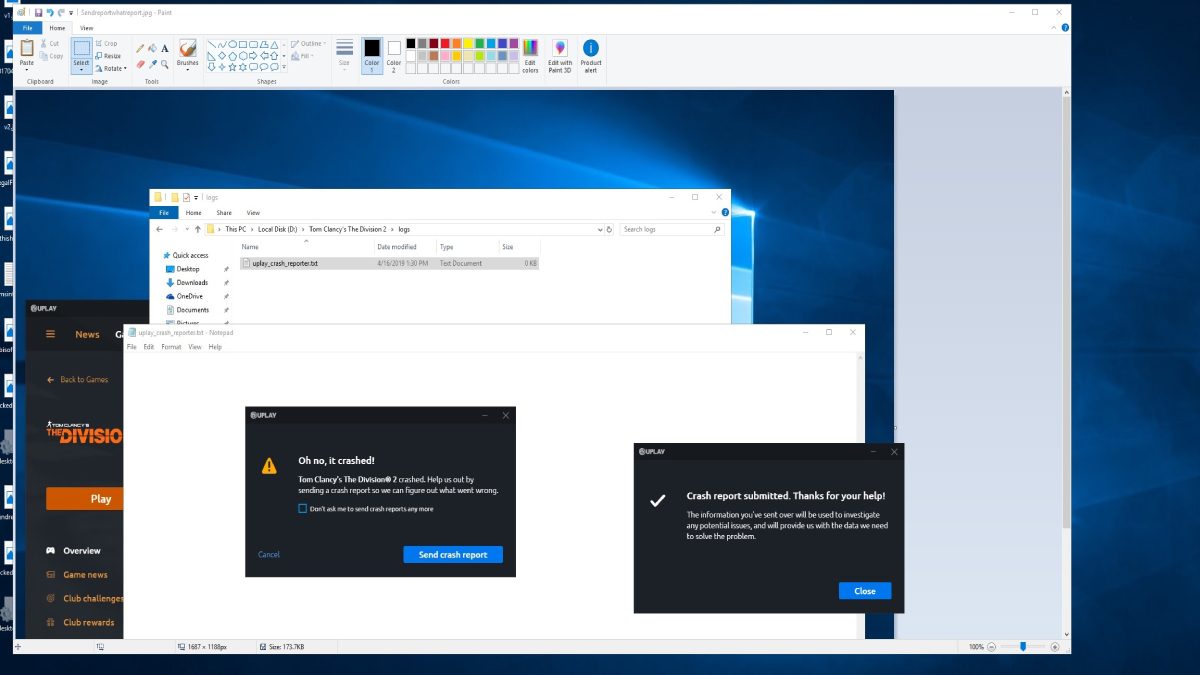Switch to Paint's View tab
The image size is (1200, 675).
pyautogui.click(x=87, y=28)
